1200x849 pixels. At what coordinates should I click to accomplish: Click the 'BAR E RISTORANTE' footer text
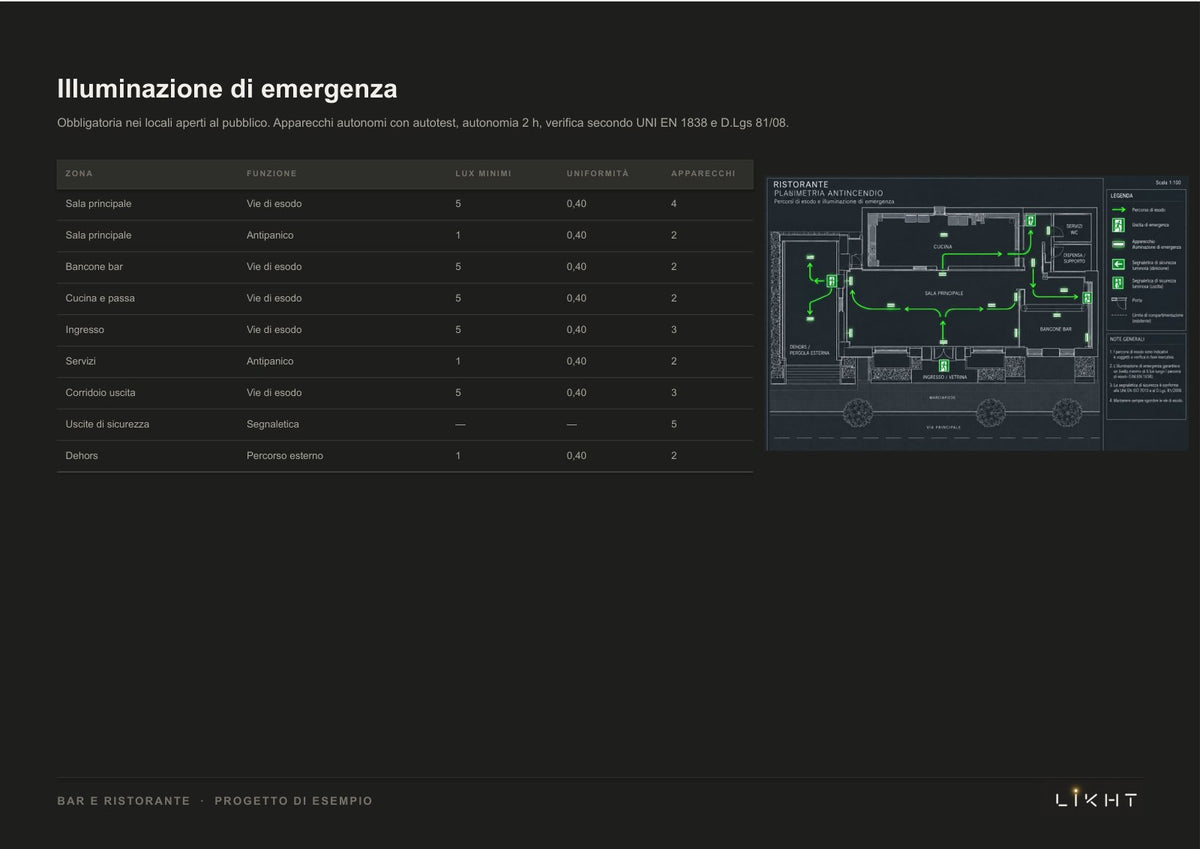coord(123,801)
